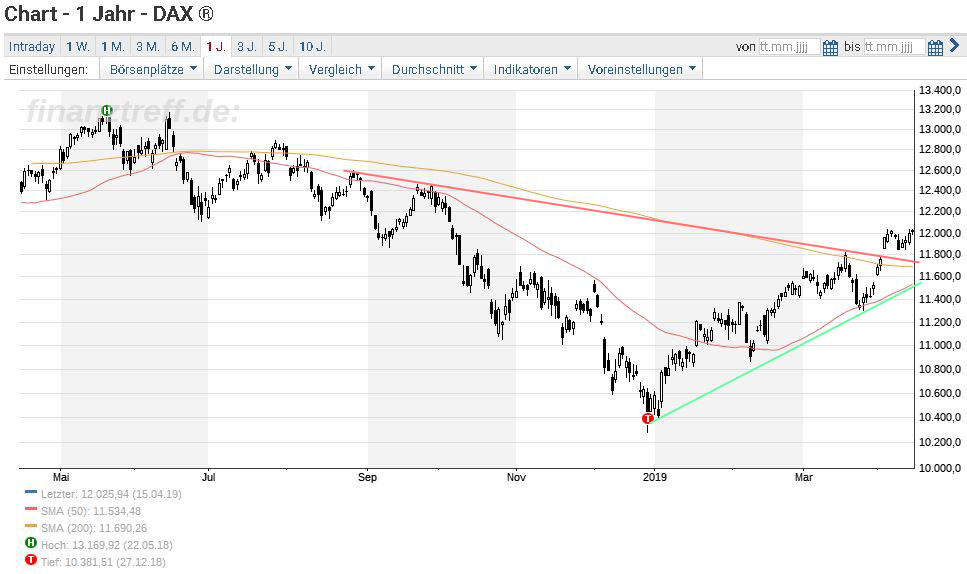This screenshot has height=574, width=967.
Task: Click the orange SMA (200) color swatch
Action: [31, 526]
